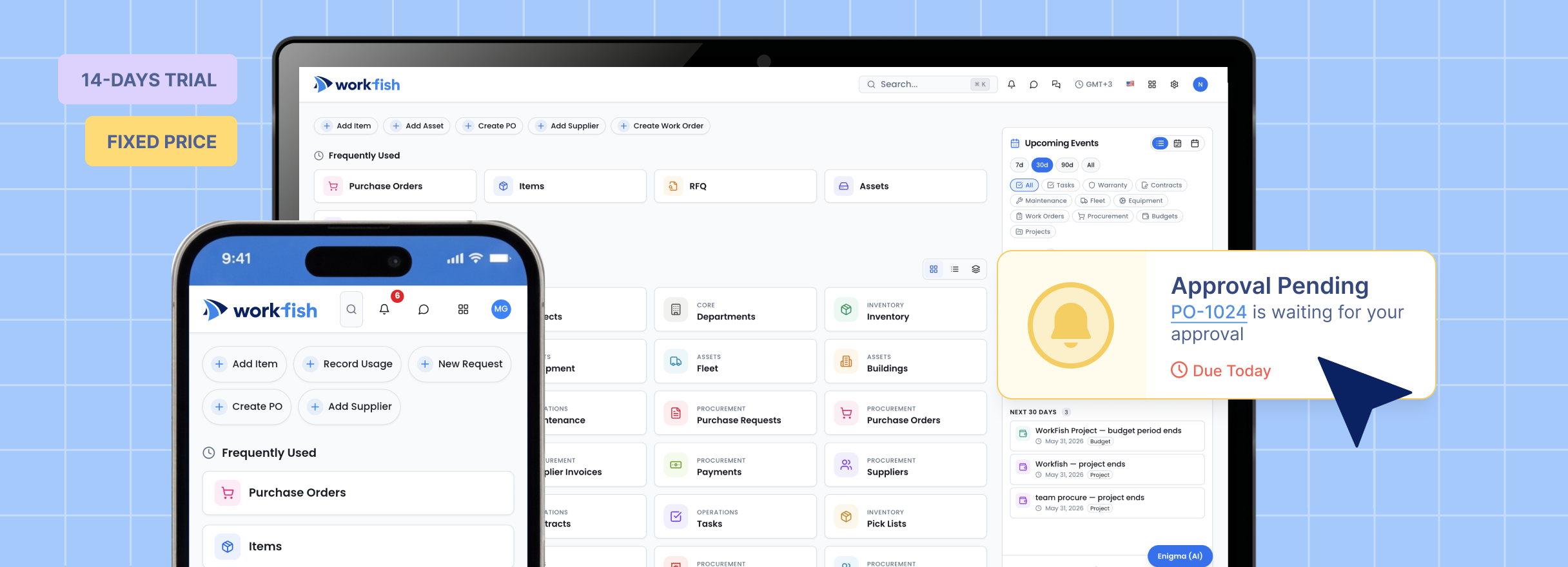
Task: Open 'team procure — project ends' event
Action: coord(1107,503)
